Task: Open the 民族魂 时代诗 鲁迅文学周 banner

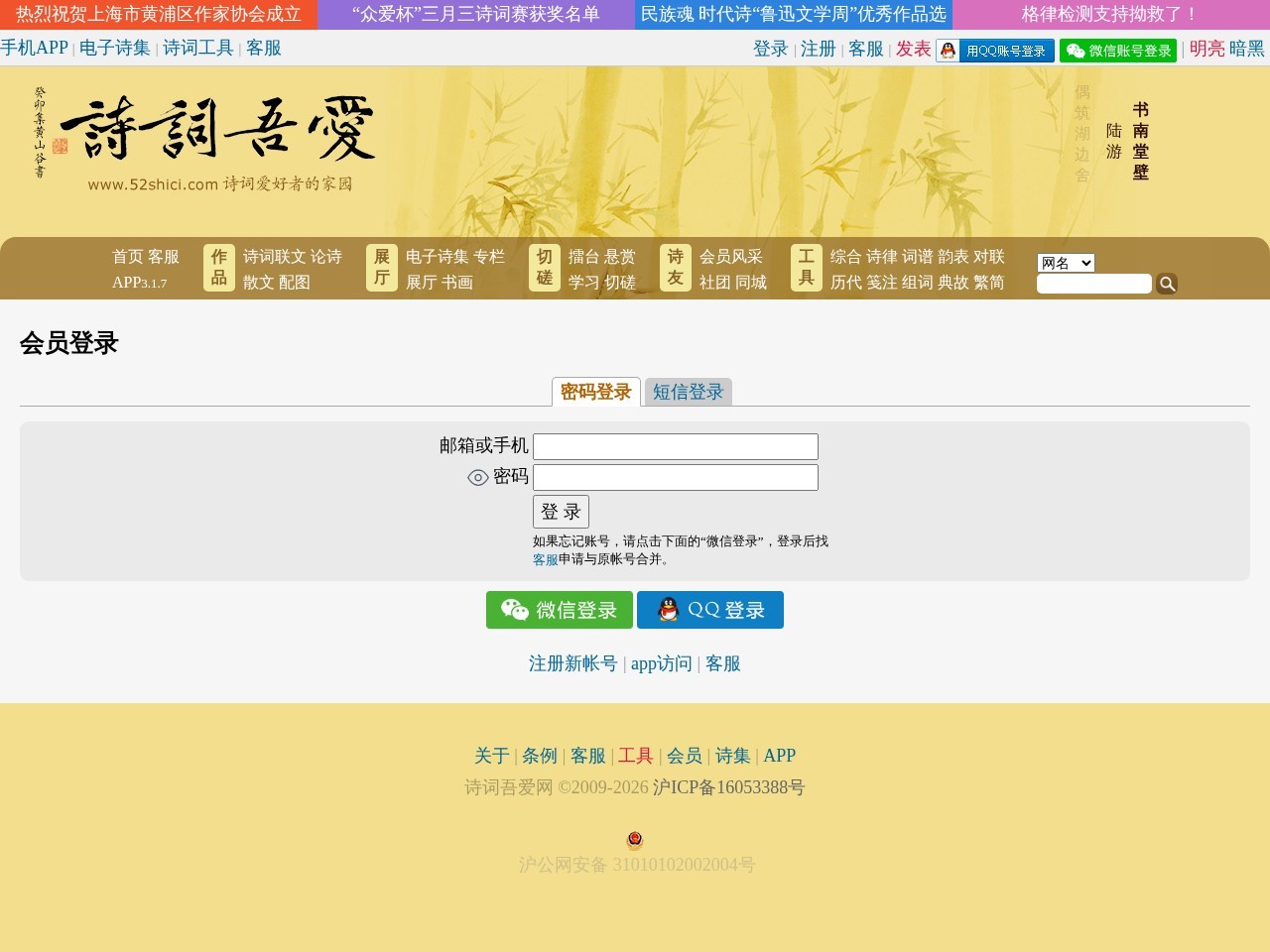Action: 794,14
